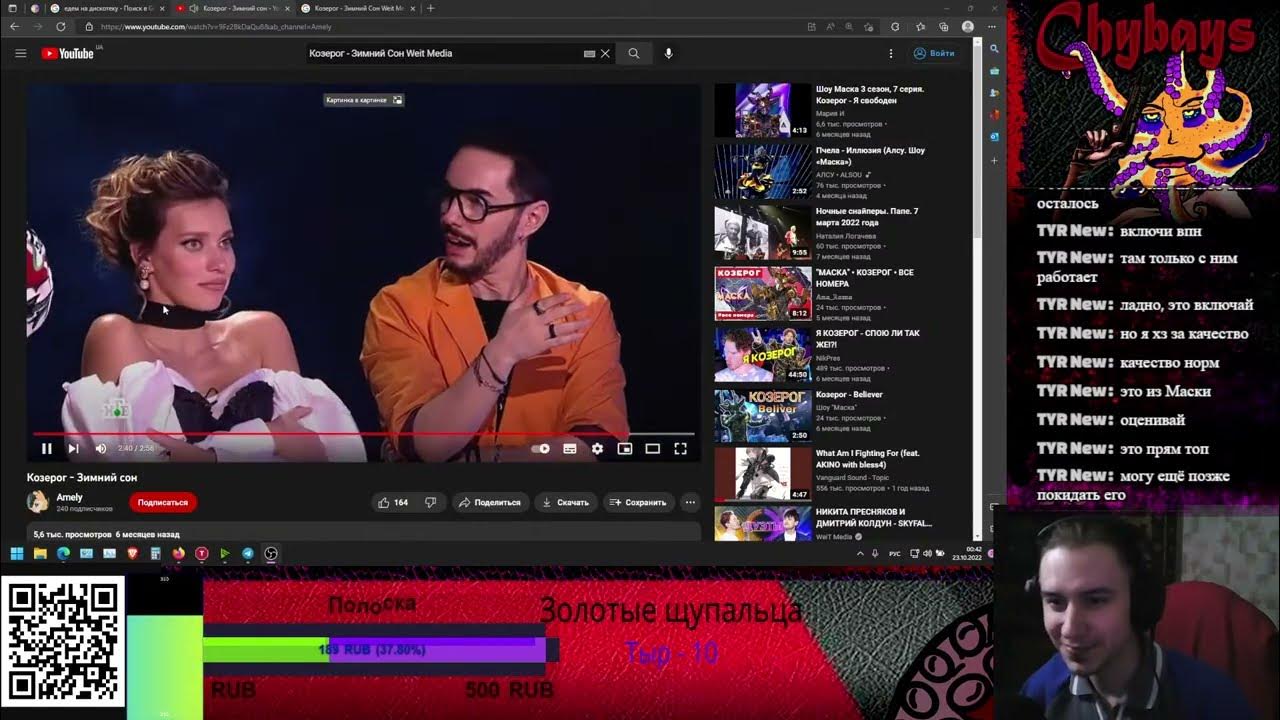Open the on-screen keyboard icon in search

pos(590,54)
